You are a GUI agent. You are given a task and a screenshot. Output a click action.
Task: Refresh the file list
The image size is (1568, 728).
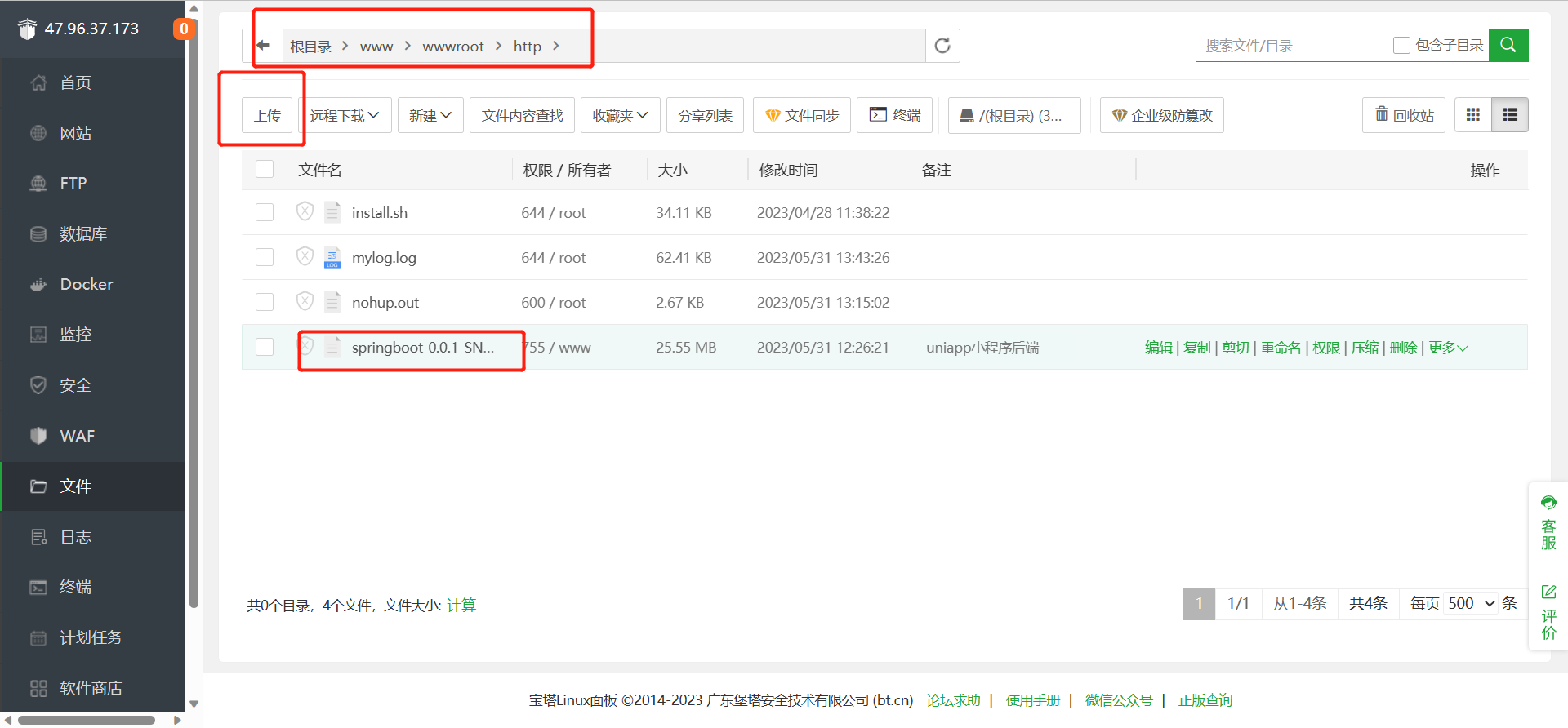pyautogui.click(x=942, y=46)
